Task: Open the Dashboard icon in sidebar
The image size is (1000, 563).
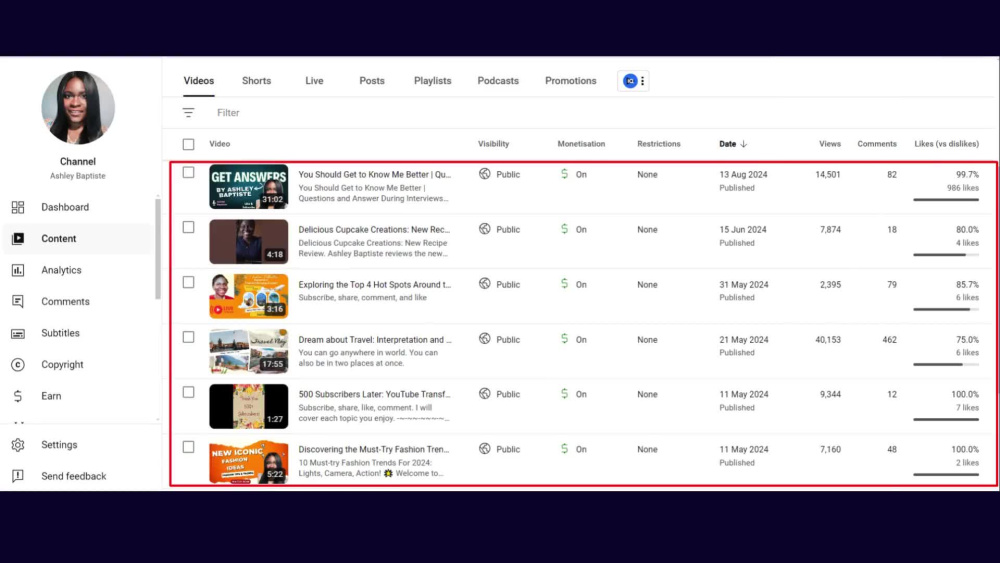Action: click(x=18, y=207)
